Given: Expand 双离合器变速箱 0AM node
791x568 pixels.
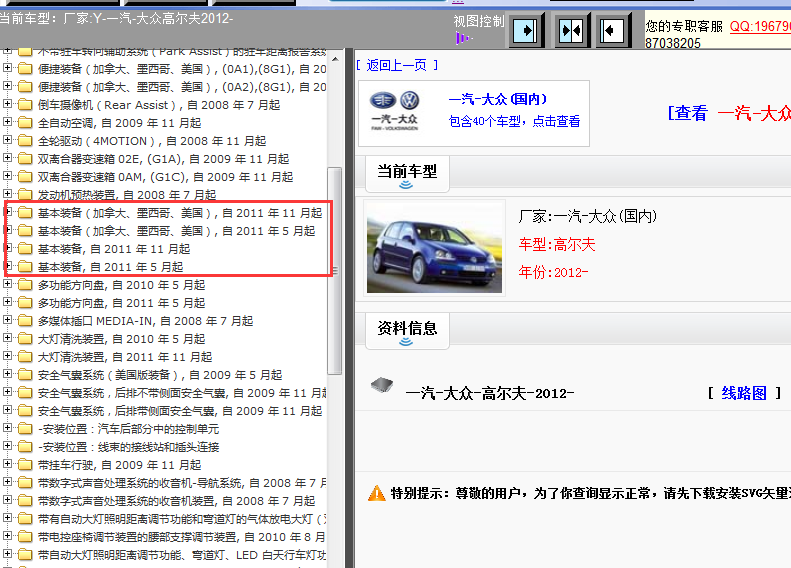Looking at the screenshot, I should [7, 176].
